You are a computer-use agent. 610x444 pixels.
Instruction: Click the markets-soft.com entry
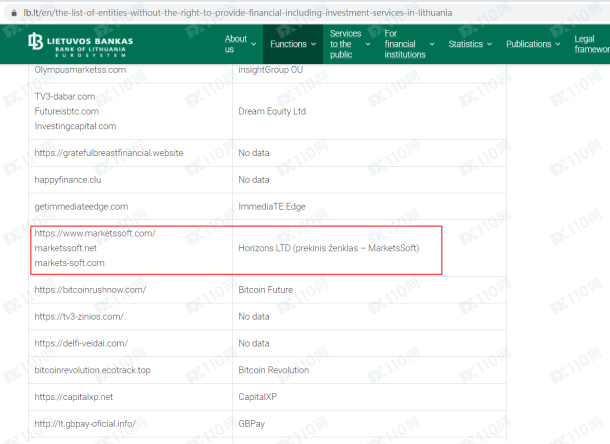tap(69, 263)
